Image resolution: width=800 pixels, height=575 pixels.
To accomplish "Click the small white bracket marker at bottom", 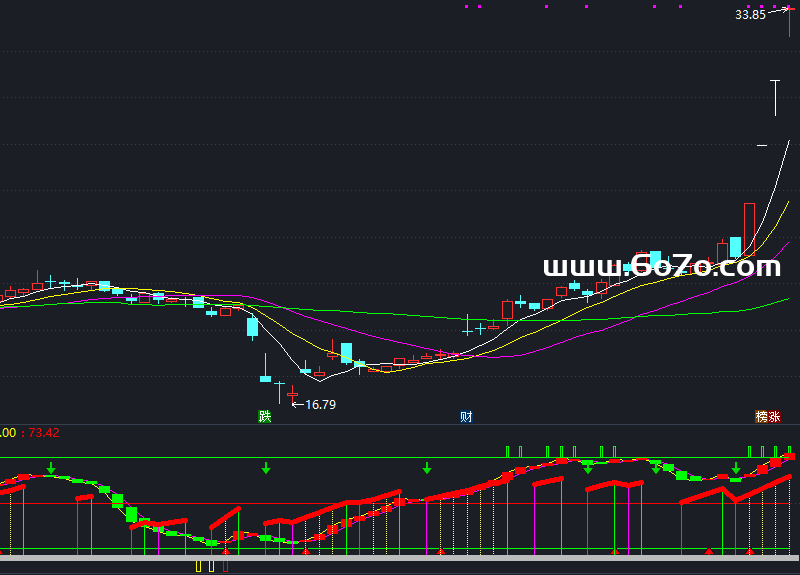I will (x=212, y=566).
